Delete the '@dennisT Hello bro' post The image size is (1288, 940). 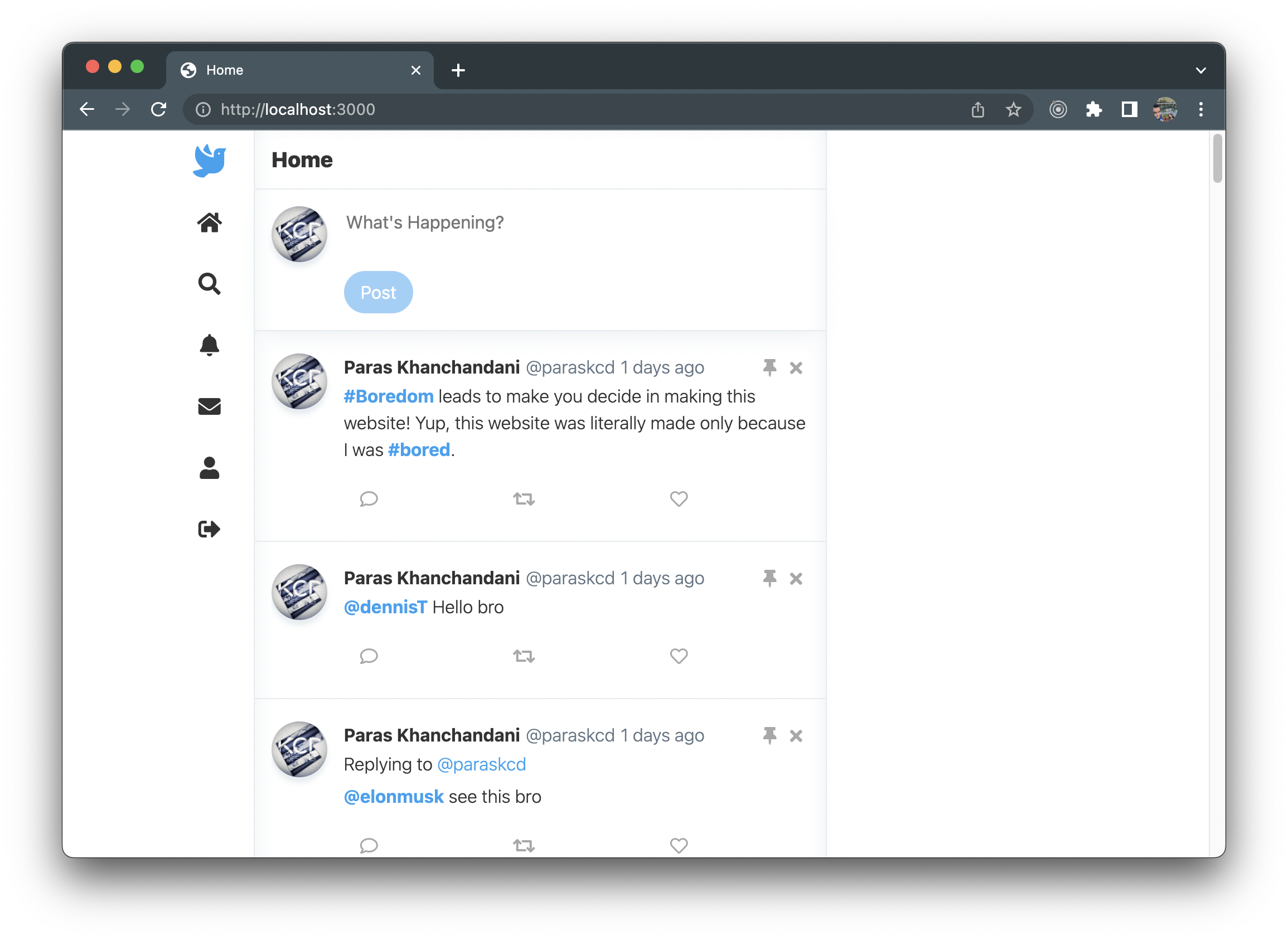(796, 579)
